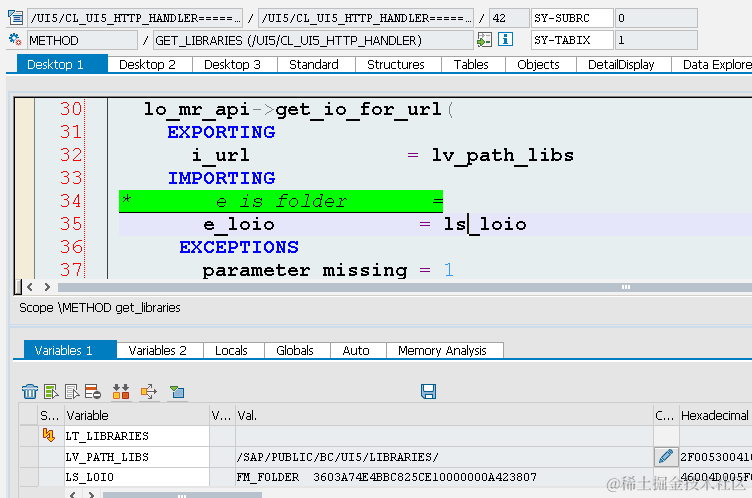Open the Standard tab
752x498 pixels.
tap(314, 65)
